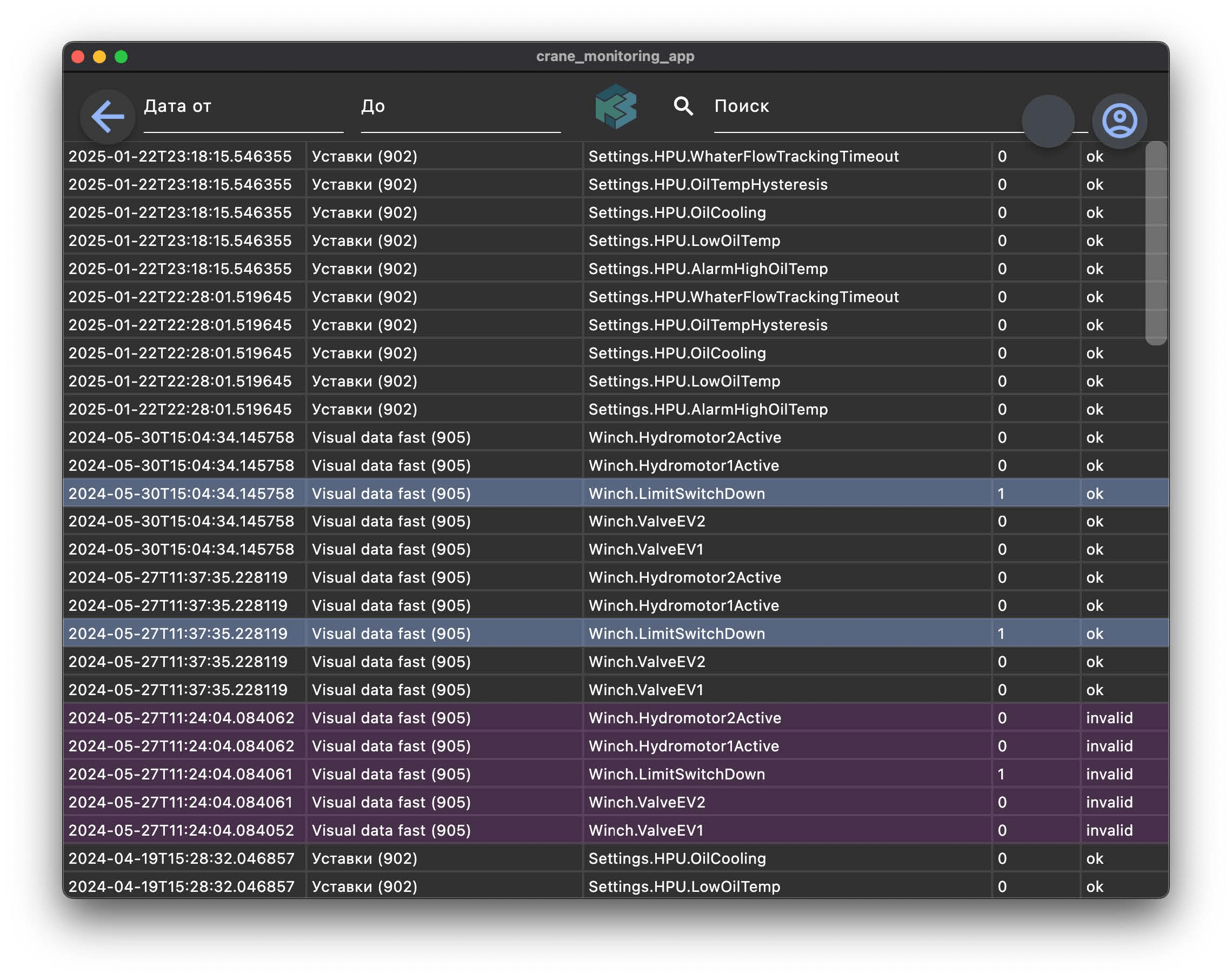This screenshot has height=980, width=1232.
Task: Click Winch.ValveEV2 at 15:04:34
Action: 647,521
